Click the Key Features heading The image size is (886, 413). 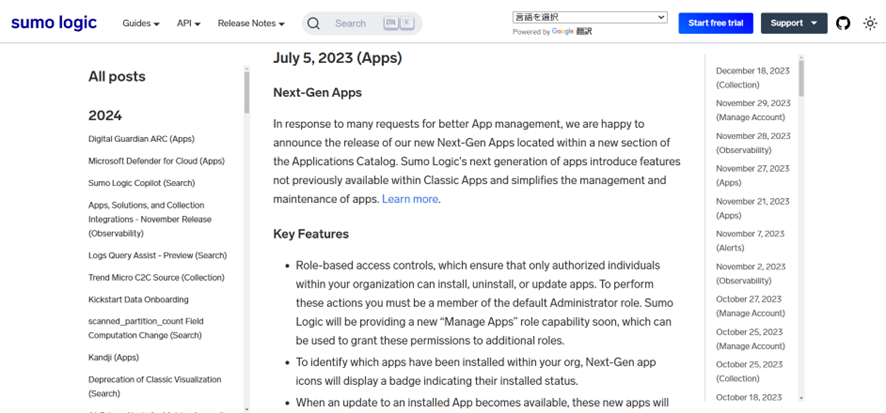311,234
